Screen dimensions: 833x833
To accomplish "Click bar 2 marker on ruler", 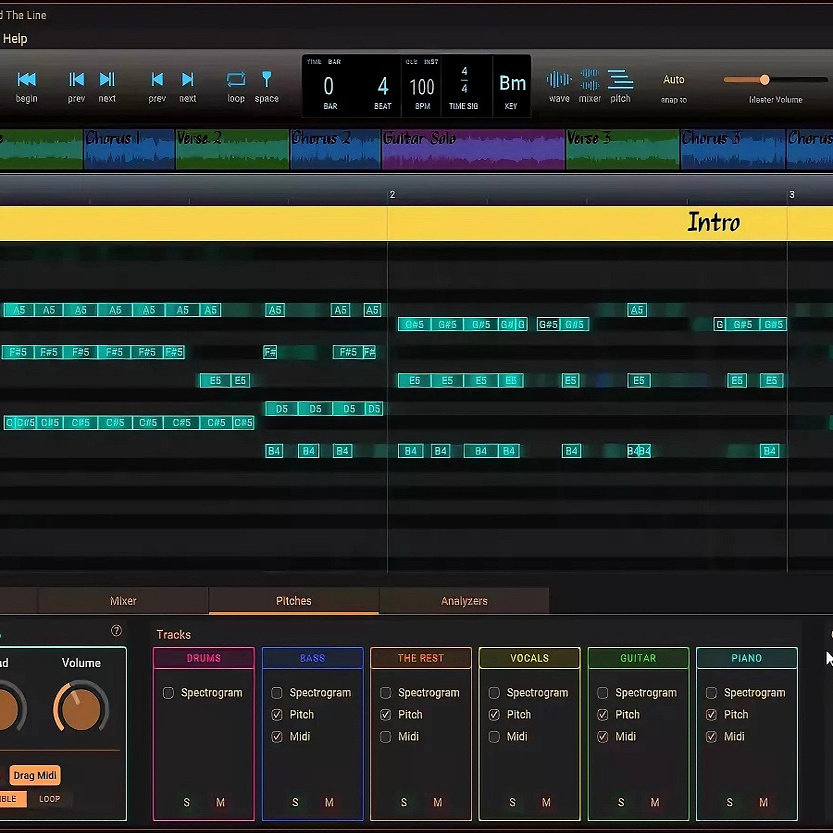I will 392,195.
